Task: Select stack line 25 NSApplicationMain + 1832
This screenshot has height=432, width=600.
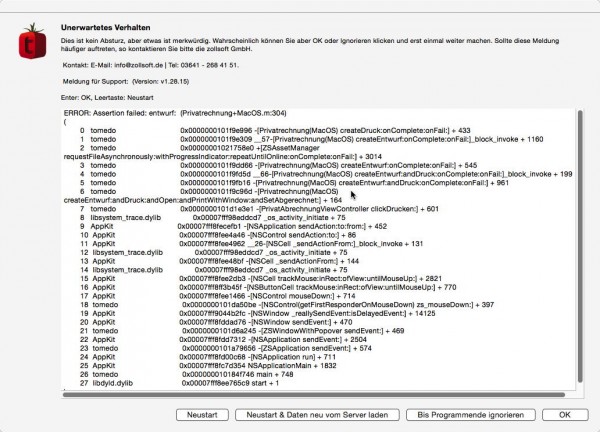Action: point(208,366)
